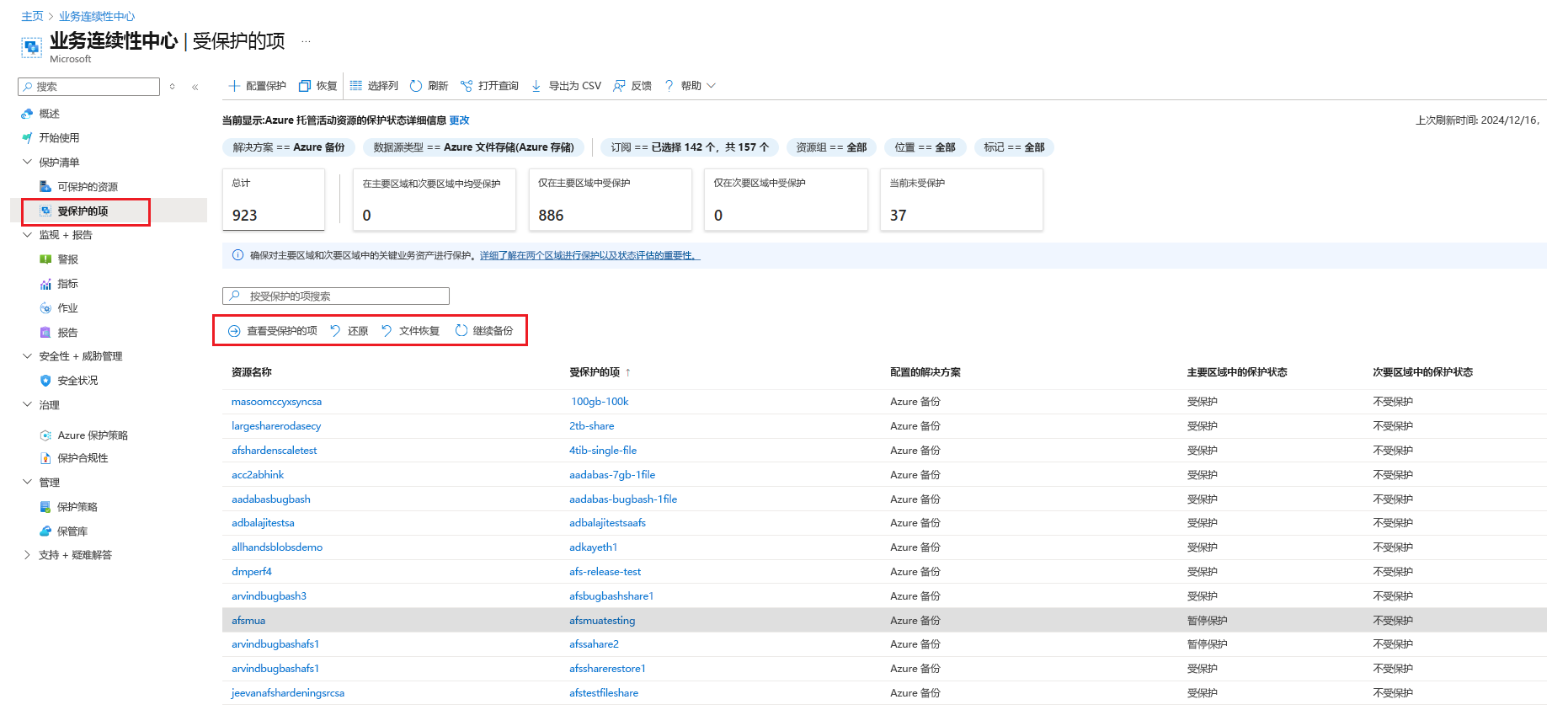The width and height of the screenshot is (1568, 710).
Task: Click the 安全状况 shield icon
Action: 45,381
